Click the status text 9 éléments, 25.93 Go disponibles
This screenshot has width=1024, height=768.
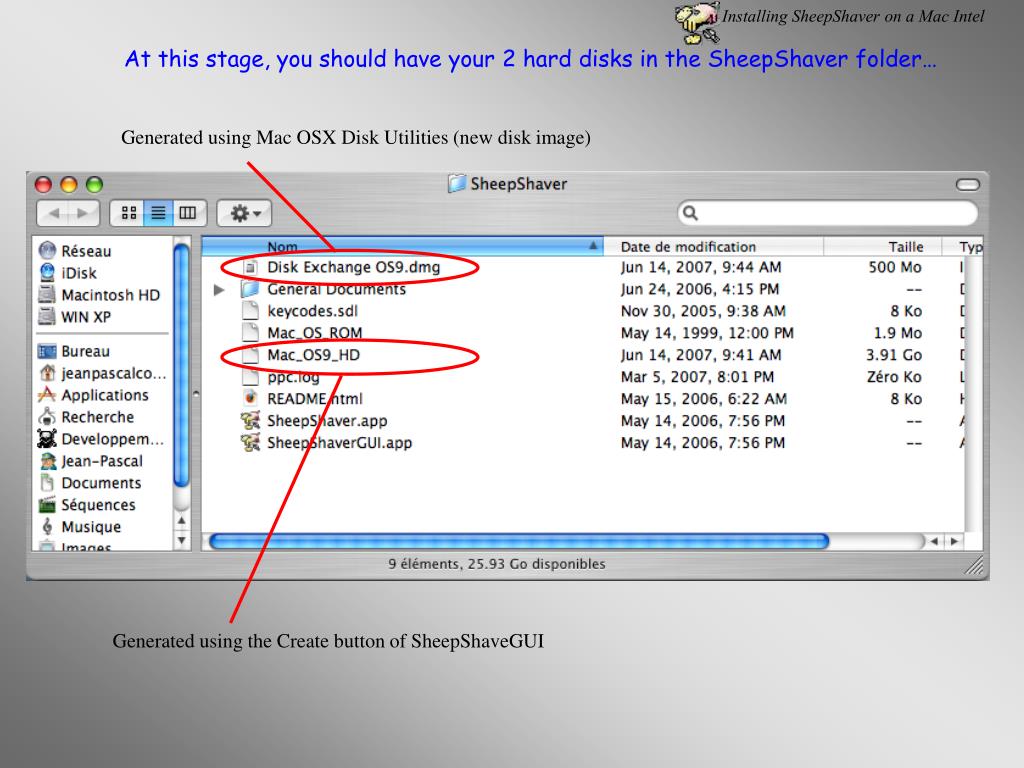497,564
